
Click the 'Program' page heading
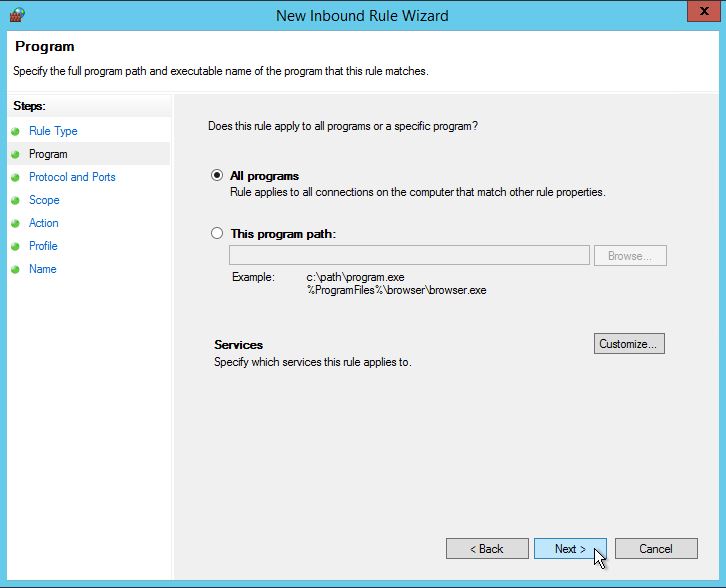[44, 46]
